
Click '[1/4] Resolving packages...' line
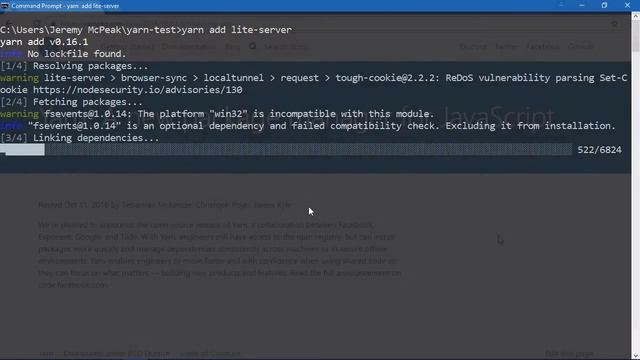pyautogui.click(x=74, y=66)
